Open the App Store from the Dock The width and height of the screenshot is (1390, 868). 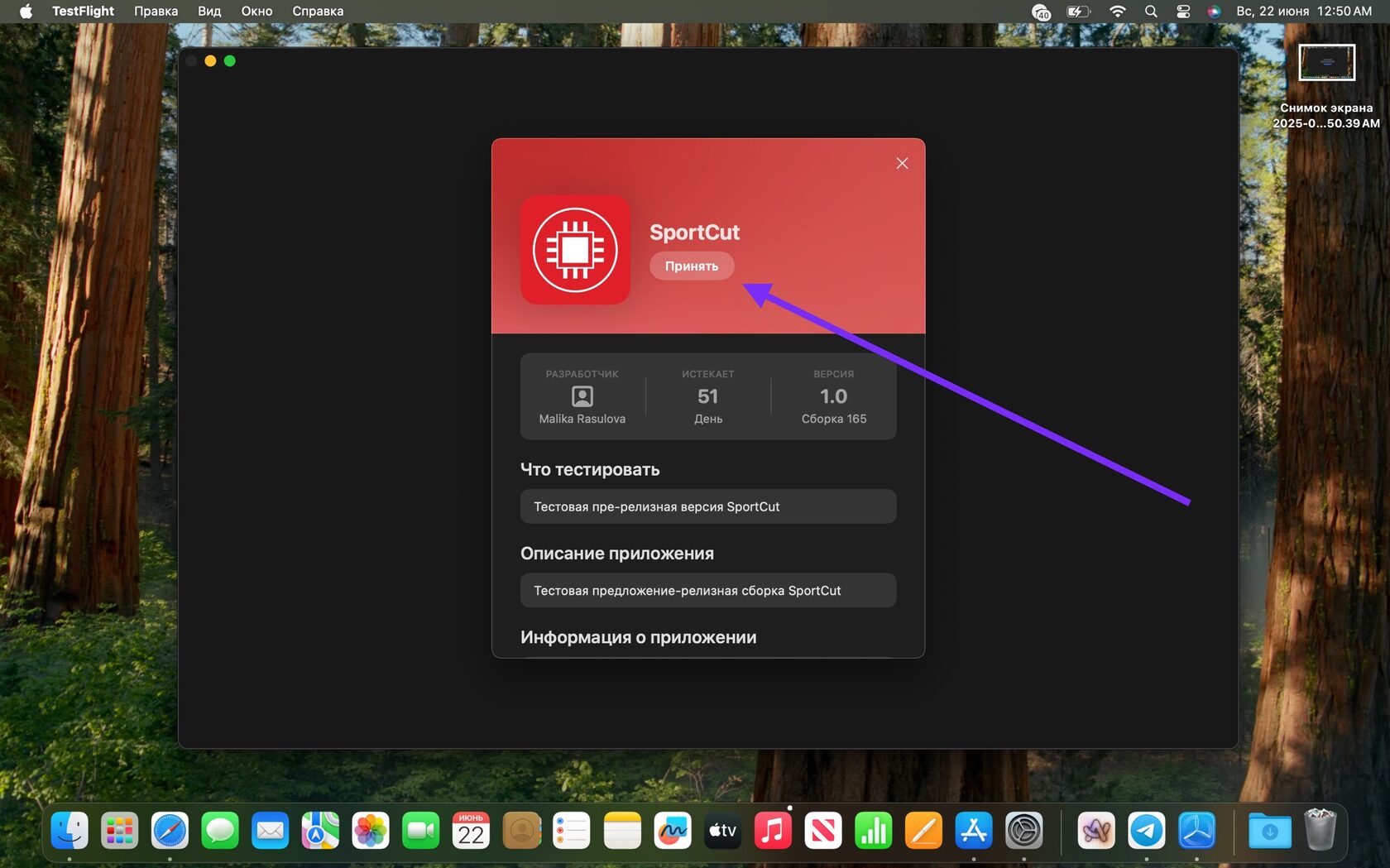974,830
